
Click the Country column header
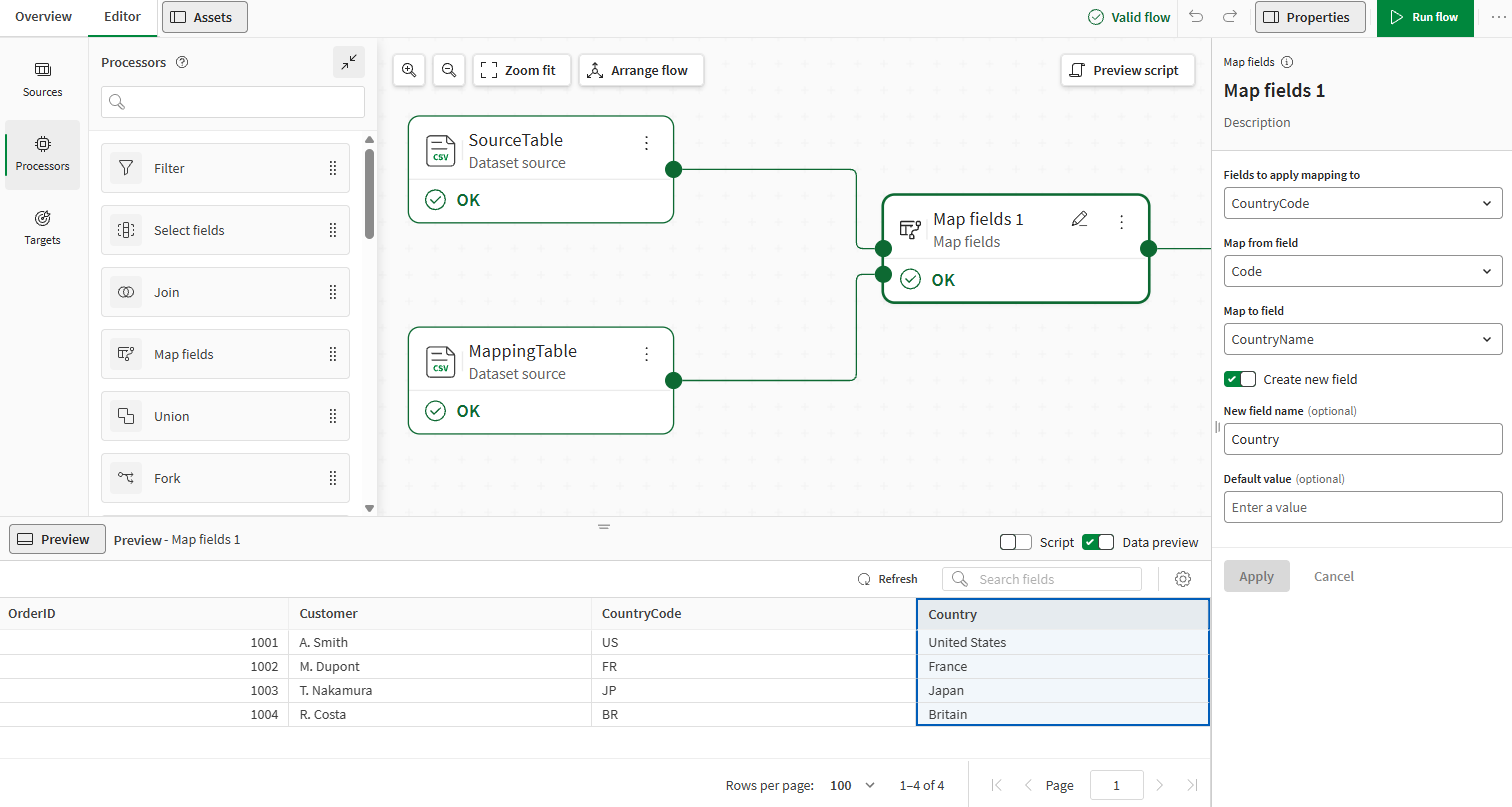coord(1063,614)
